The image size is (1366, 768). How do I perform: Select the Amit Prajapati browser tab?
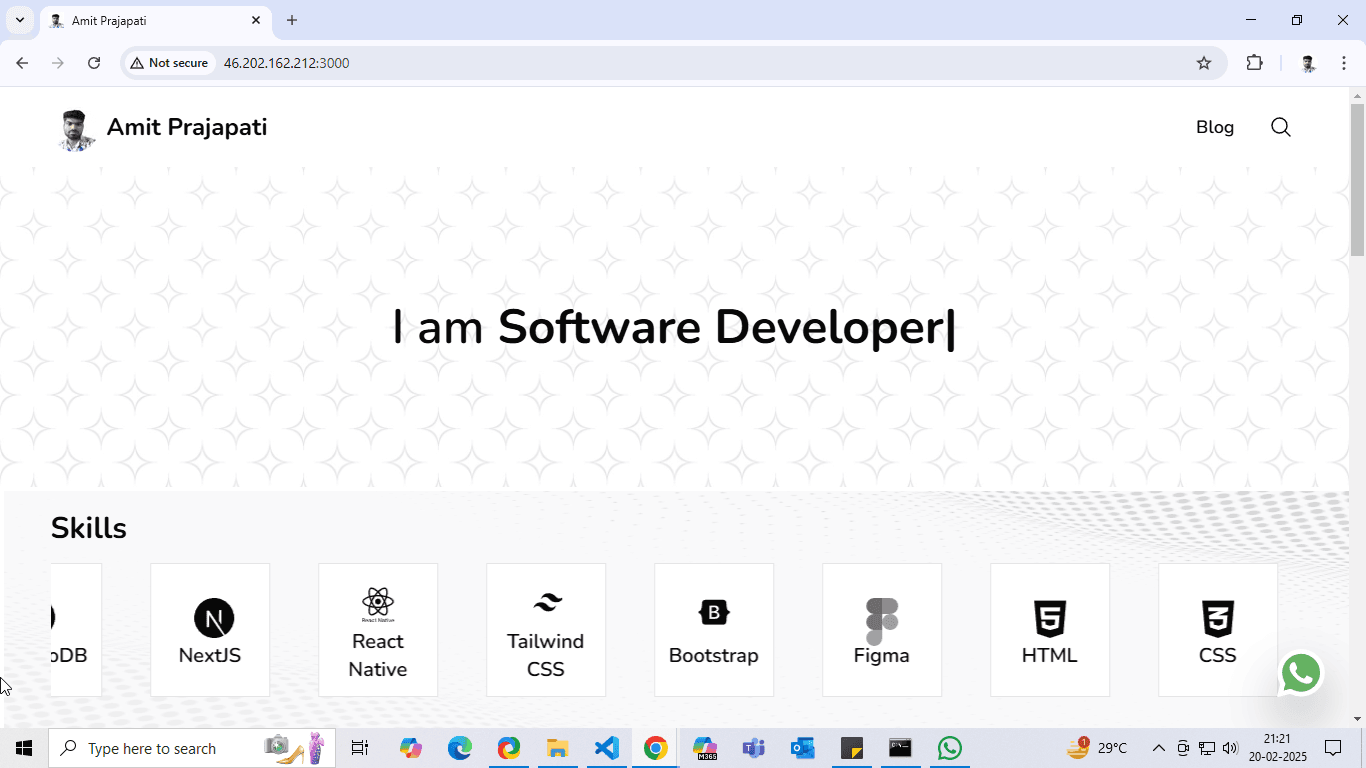pos(150,20)
